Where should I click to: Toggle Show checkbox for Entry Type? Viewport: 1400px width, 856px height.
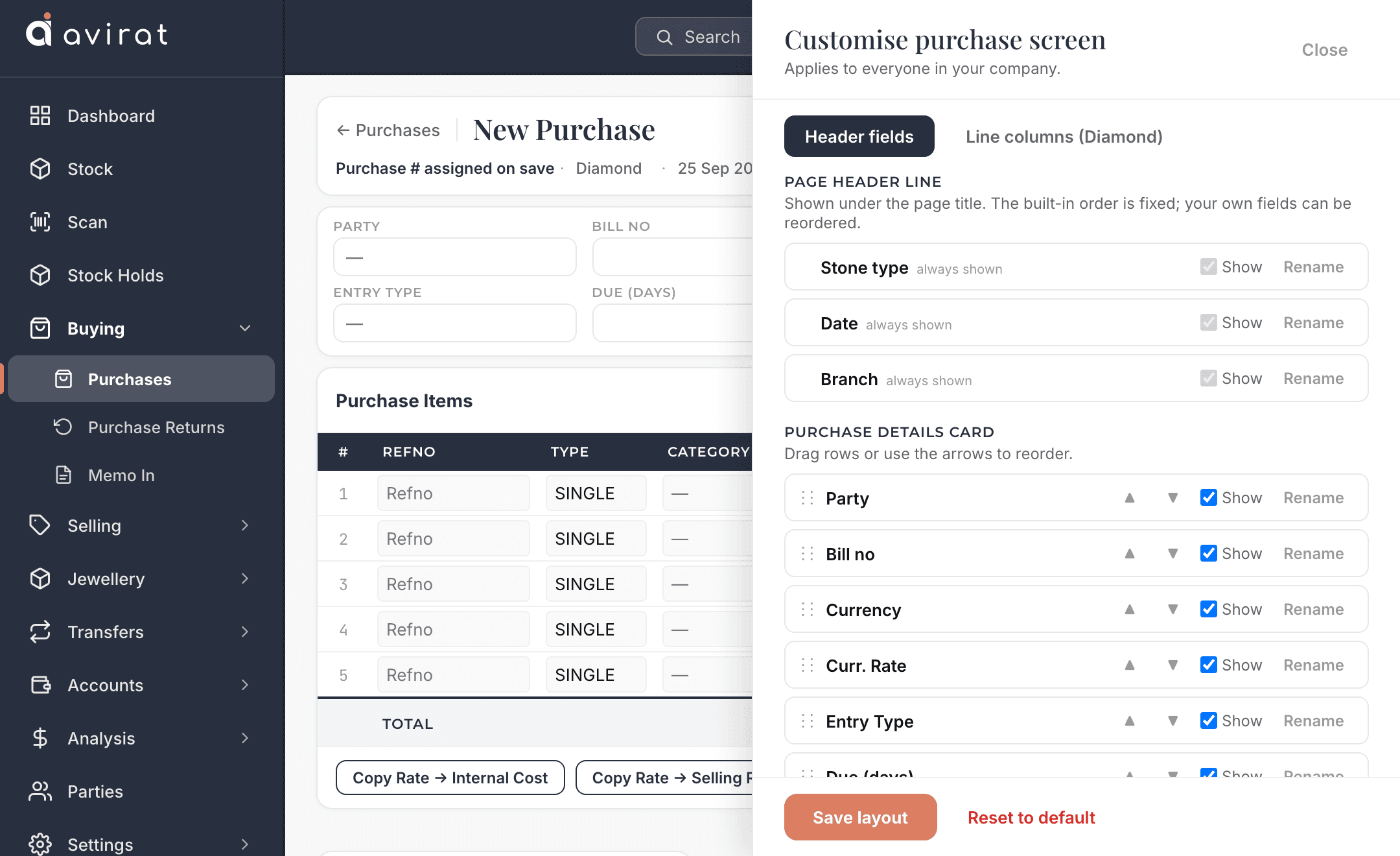[1208, 720]
